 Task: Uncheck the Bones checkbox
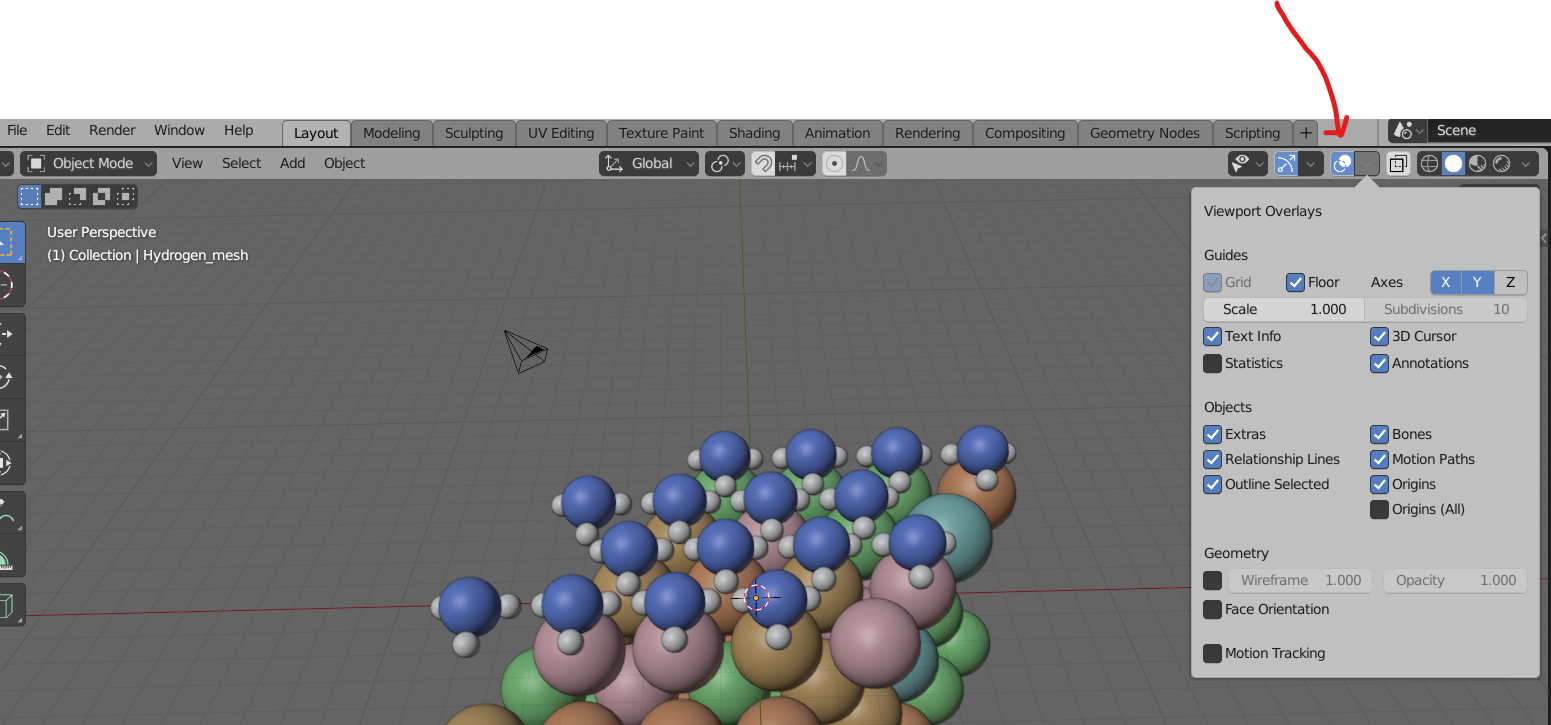click(x=1380, y=434)
